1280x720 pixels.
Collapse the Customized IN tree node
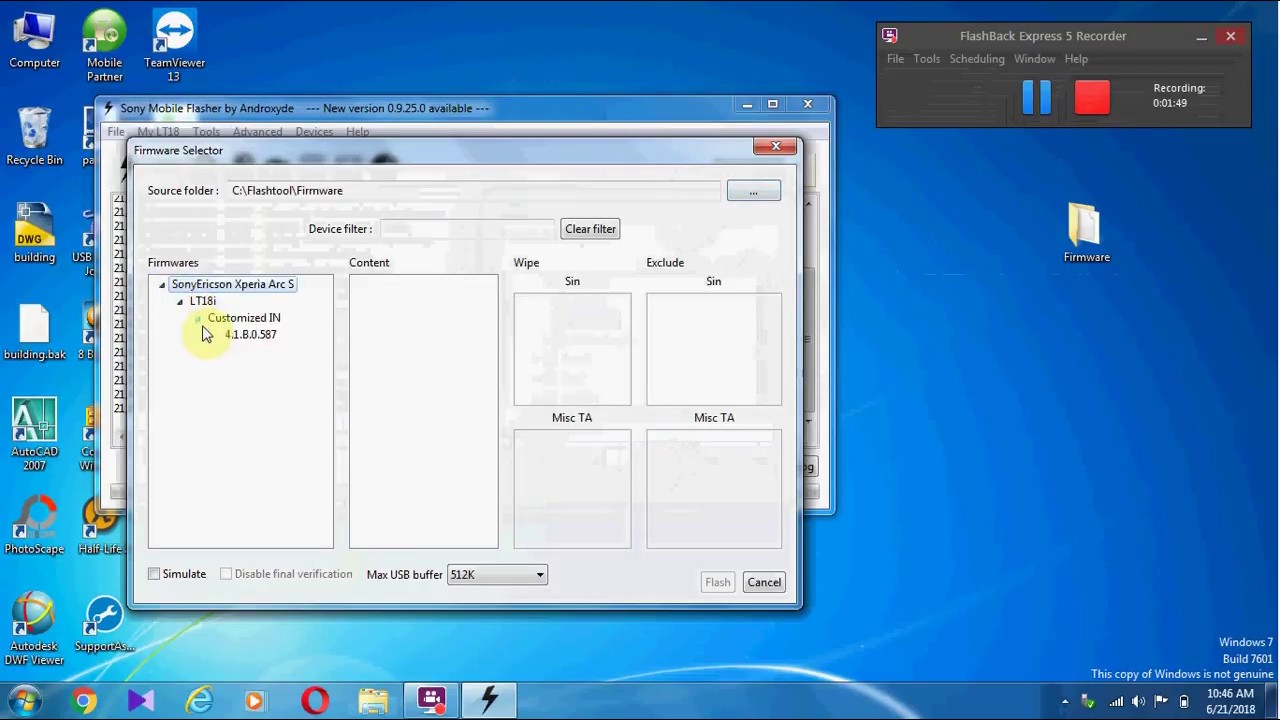point(198,319)
